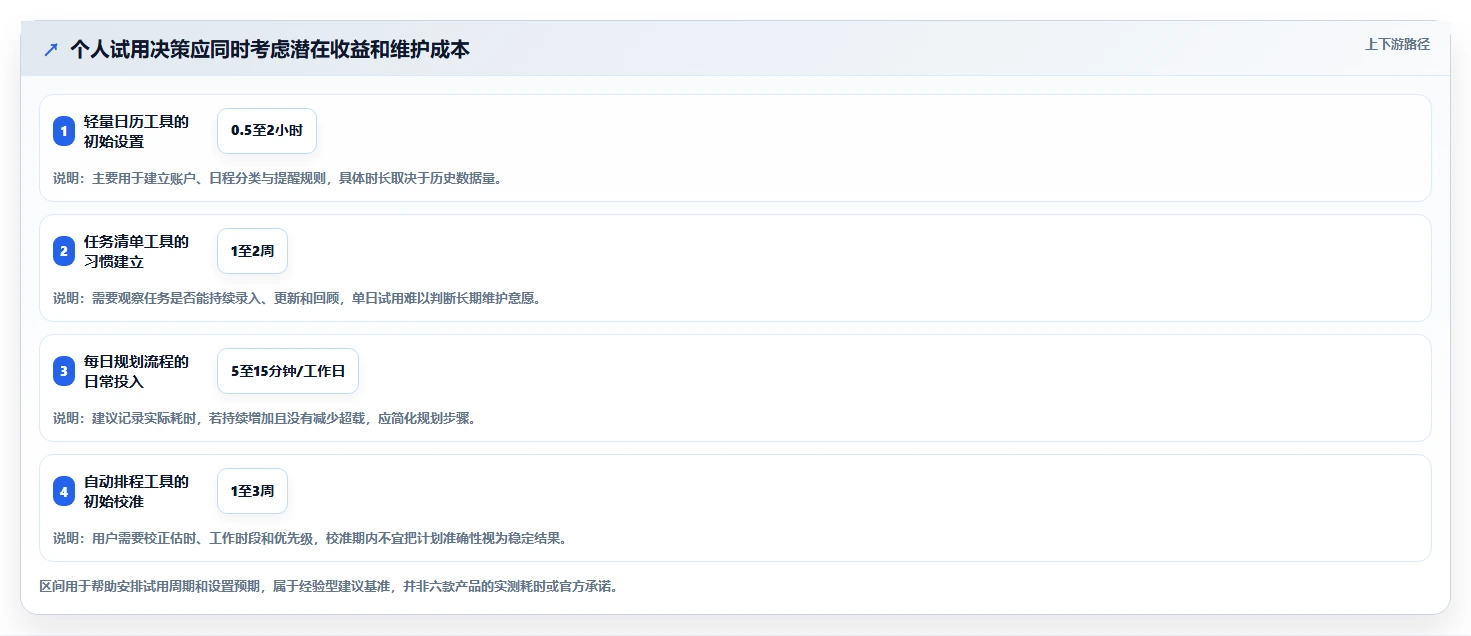Click the note about 任务是否能持续录入

point(297,298)
